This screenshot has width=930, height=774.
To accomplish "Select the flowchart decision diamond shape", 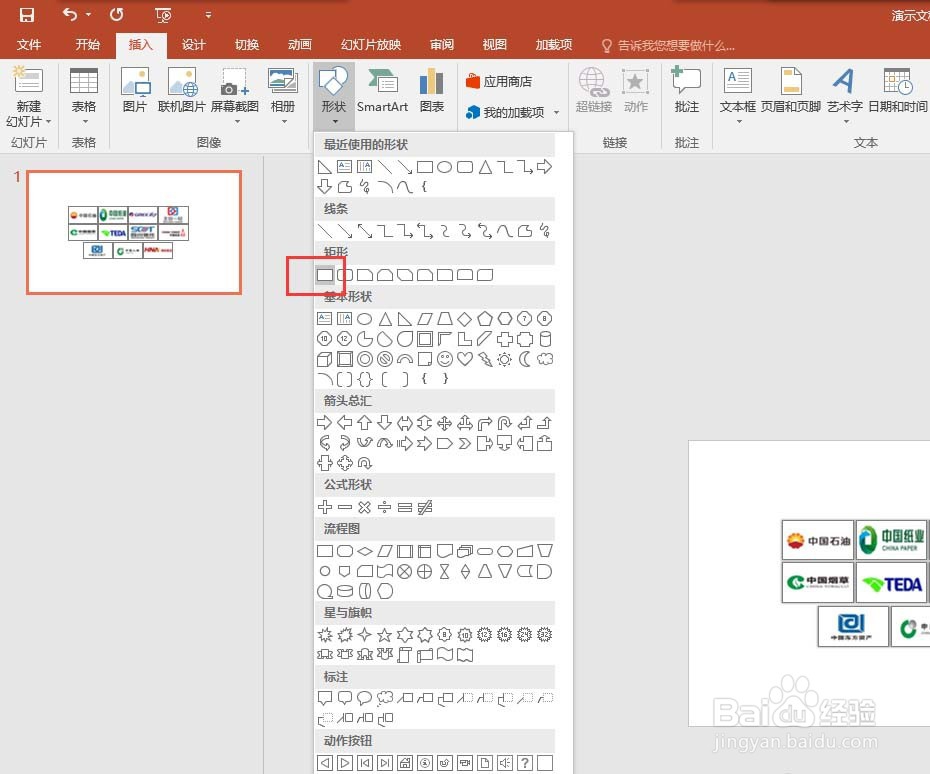I will pos(365,551).
